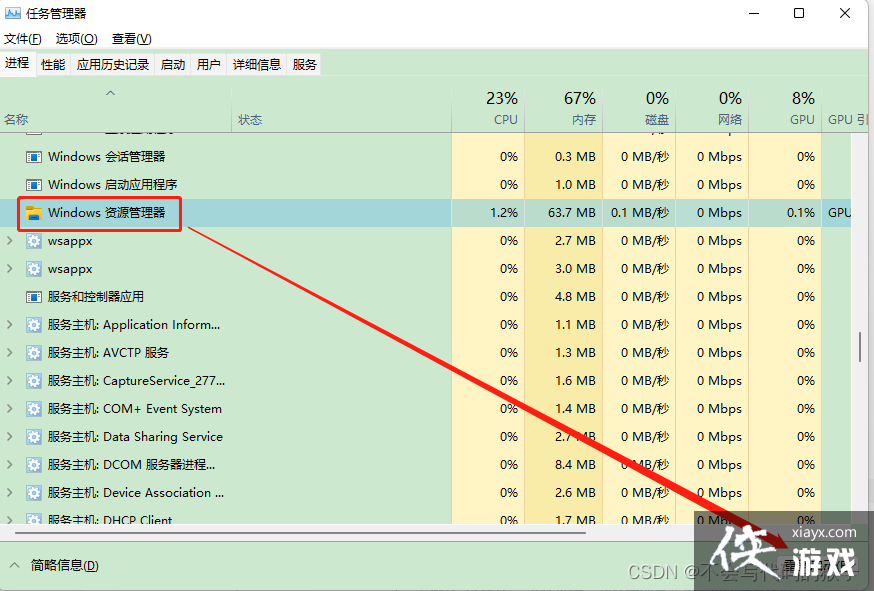The width and height of the screenshot is (874, 591).
Task: Sort processes by CPU column header
Action: coord(490,108)
